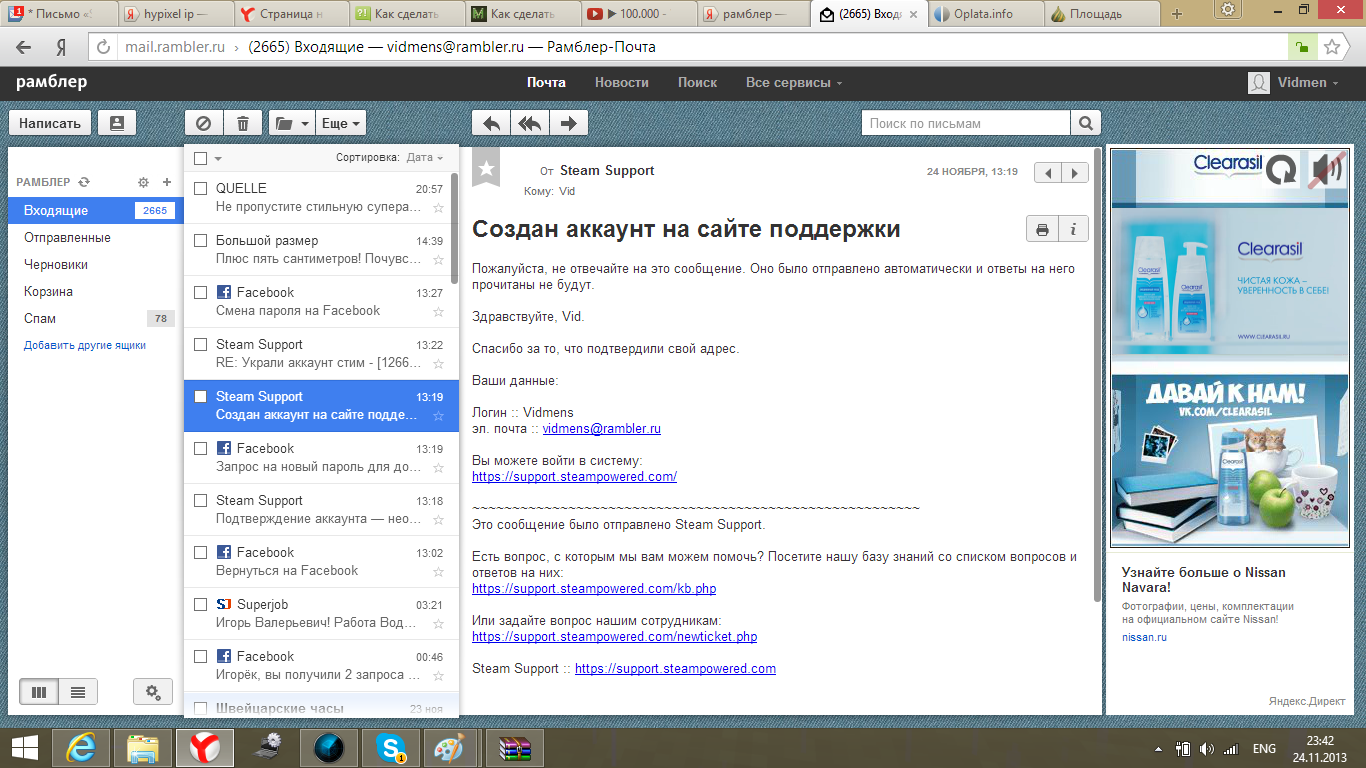
Task: Switch to list layout view icon
Action: (x=77, y=691)
